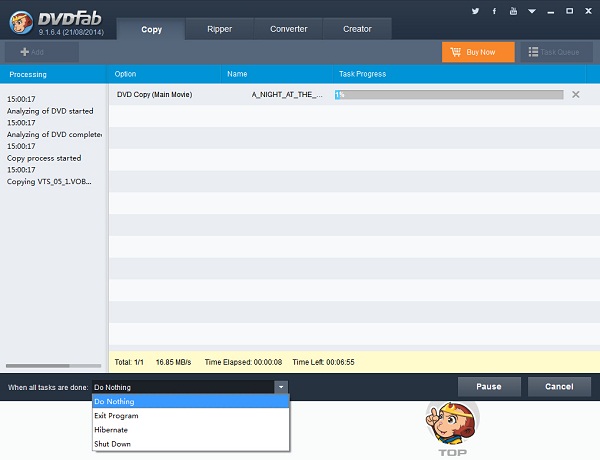Click the plus icon on Add
This screenshot has height=460, width=600.
click(x=24, y=52)
